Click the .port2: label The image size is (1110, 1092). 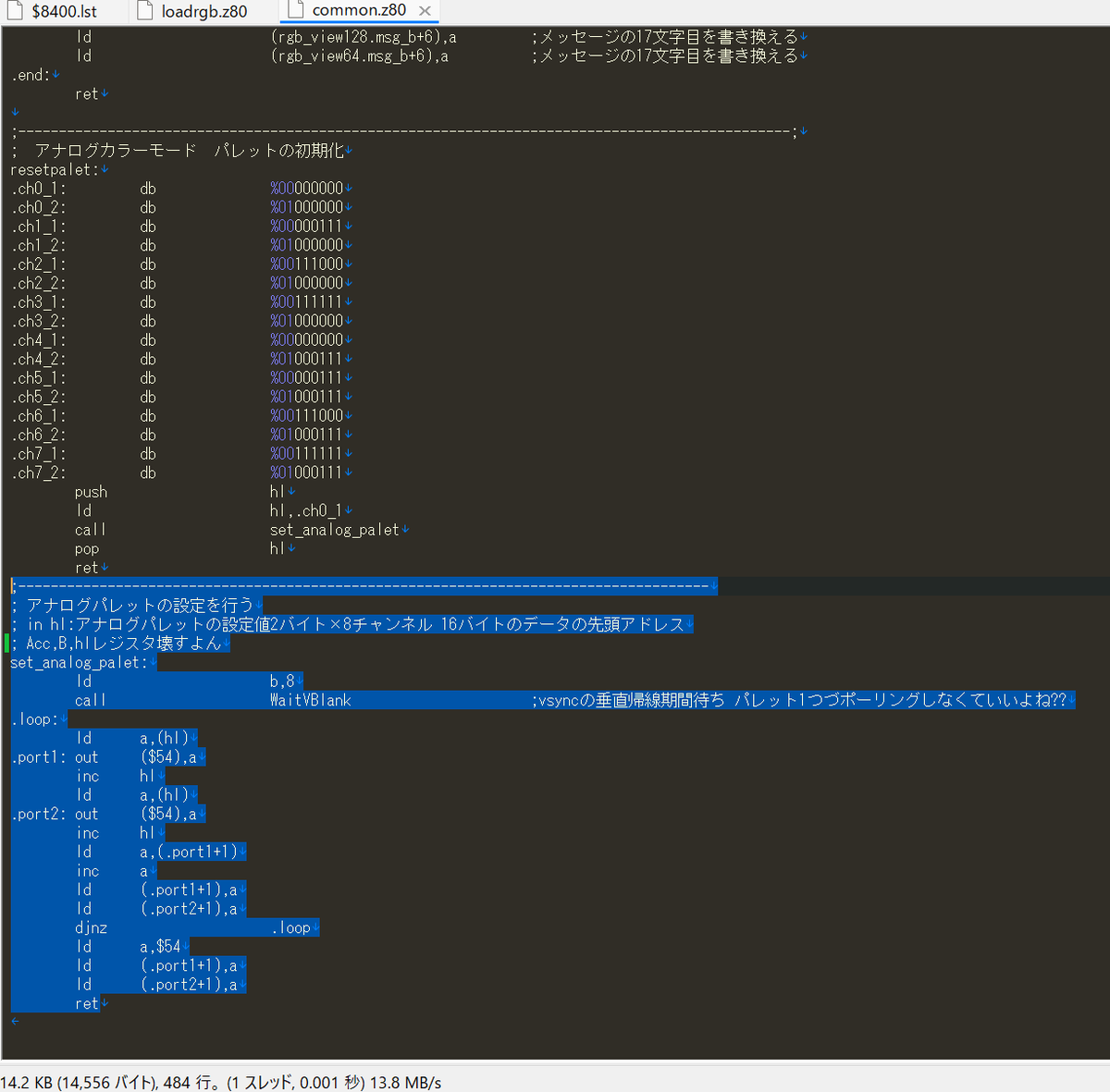(x=39, y=814)
